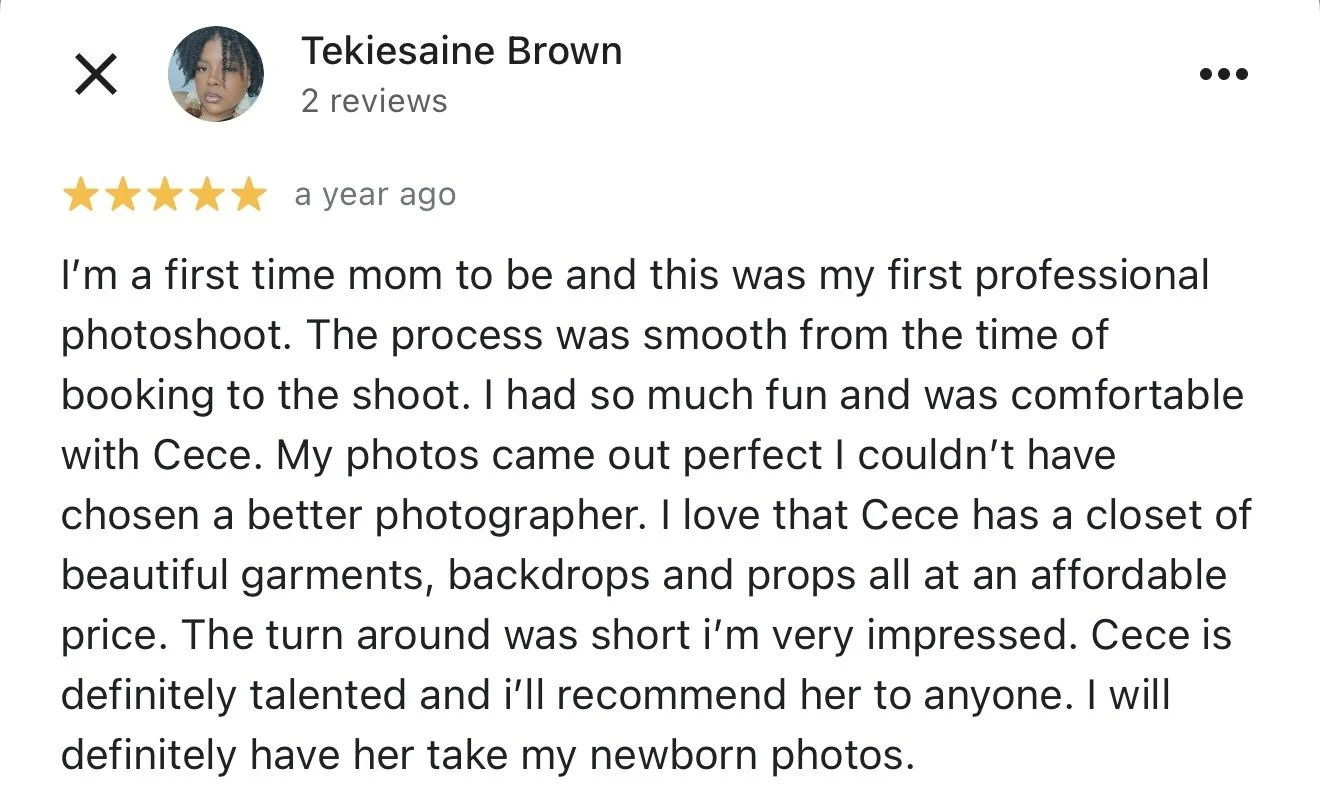1320x794 pixels.
Task: Click the second gold rating star
Action: coord(122,196)
